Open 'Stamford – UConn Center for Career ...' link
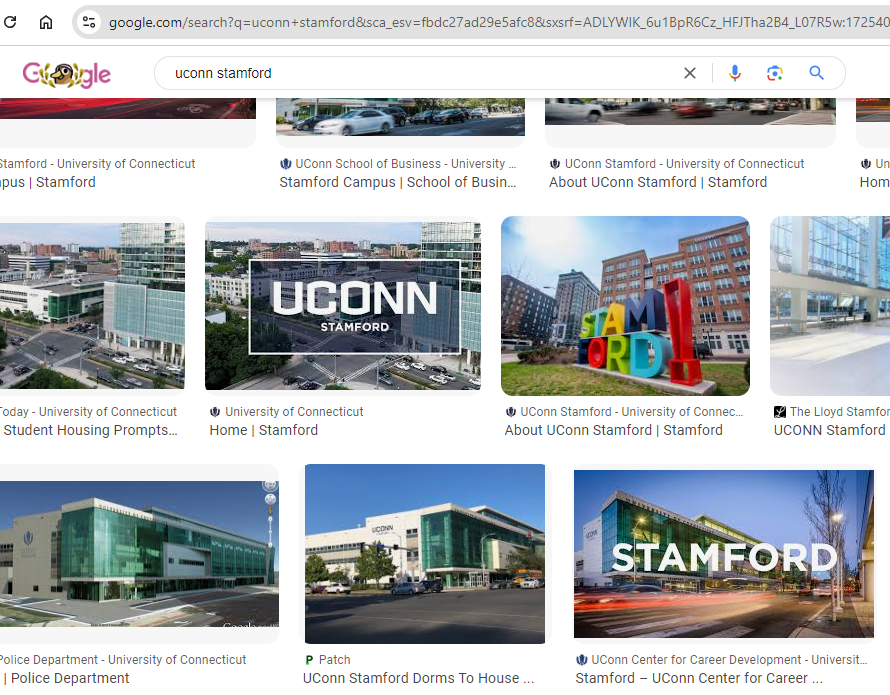Screen dimensions: 890x695 (x=699, y=679)
